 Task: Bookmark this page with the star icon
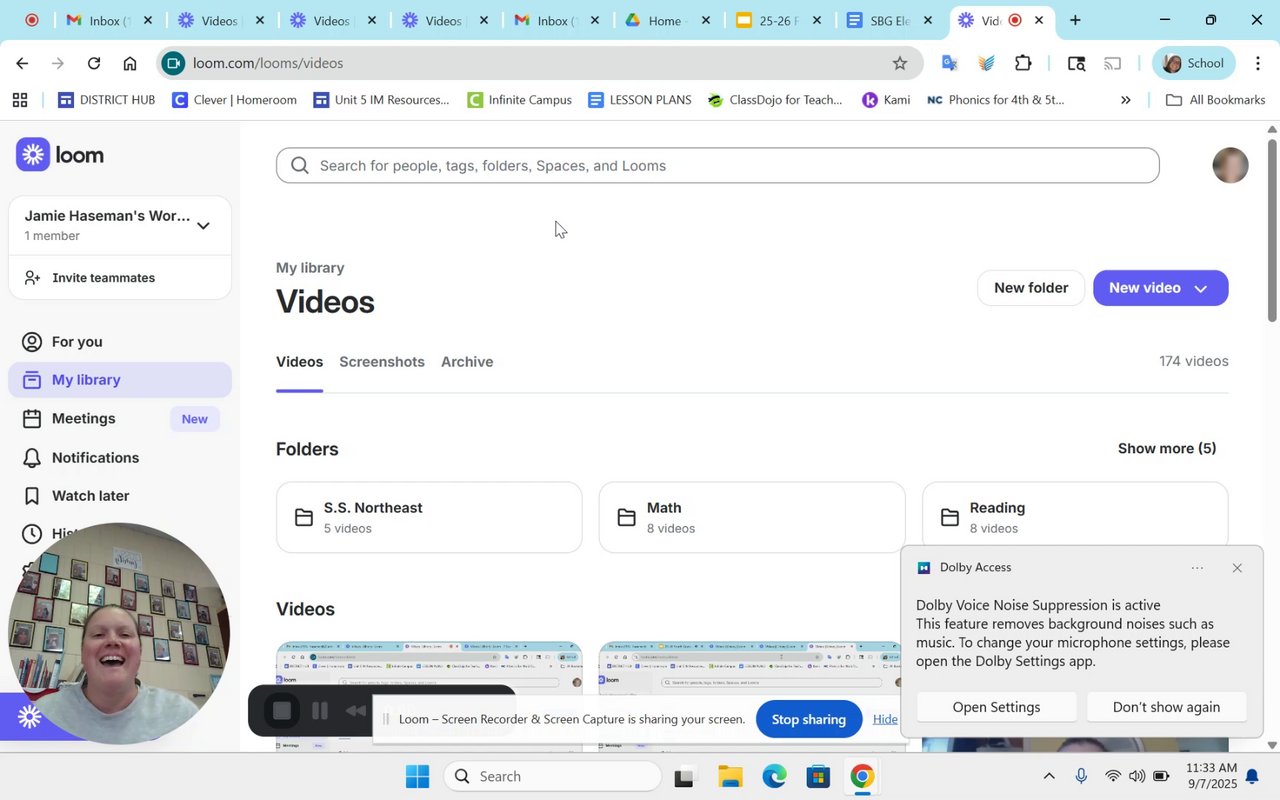pos(900,63)
